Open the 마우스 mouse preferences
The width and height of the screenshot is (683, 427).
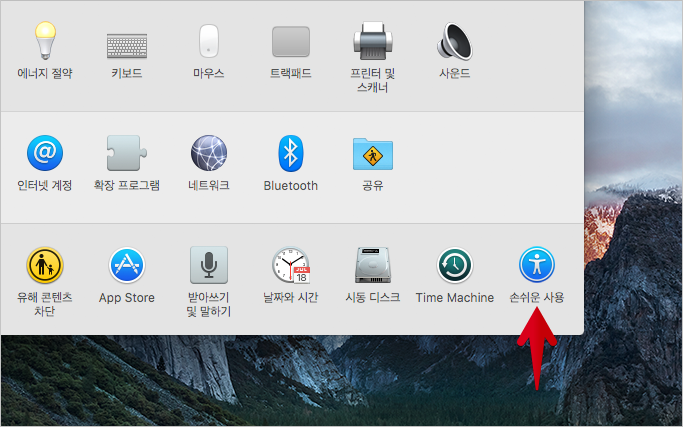click(x=209, y=41)
